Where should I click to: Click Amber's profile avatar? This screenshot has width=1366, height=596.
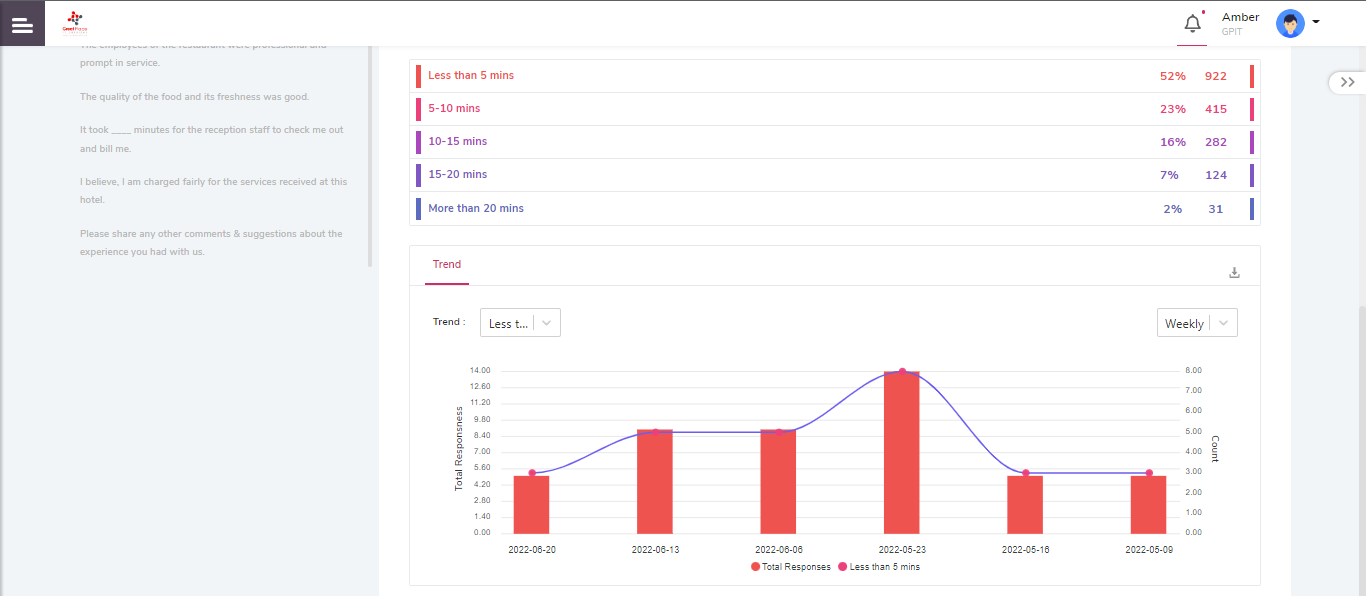pyautogui.click(x=1290, y=23)
